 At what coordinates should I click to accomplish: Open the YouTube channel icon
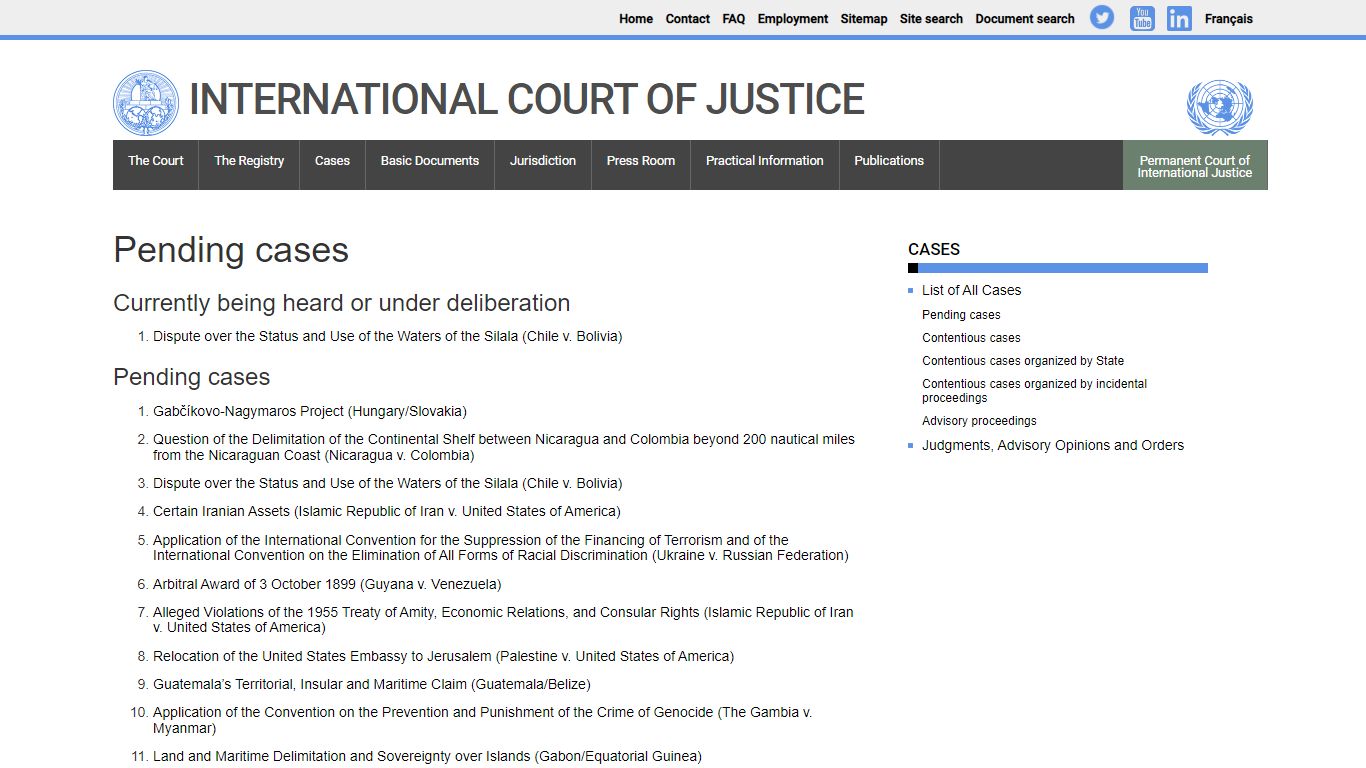[1142, 18]
